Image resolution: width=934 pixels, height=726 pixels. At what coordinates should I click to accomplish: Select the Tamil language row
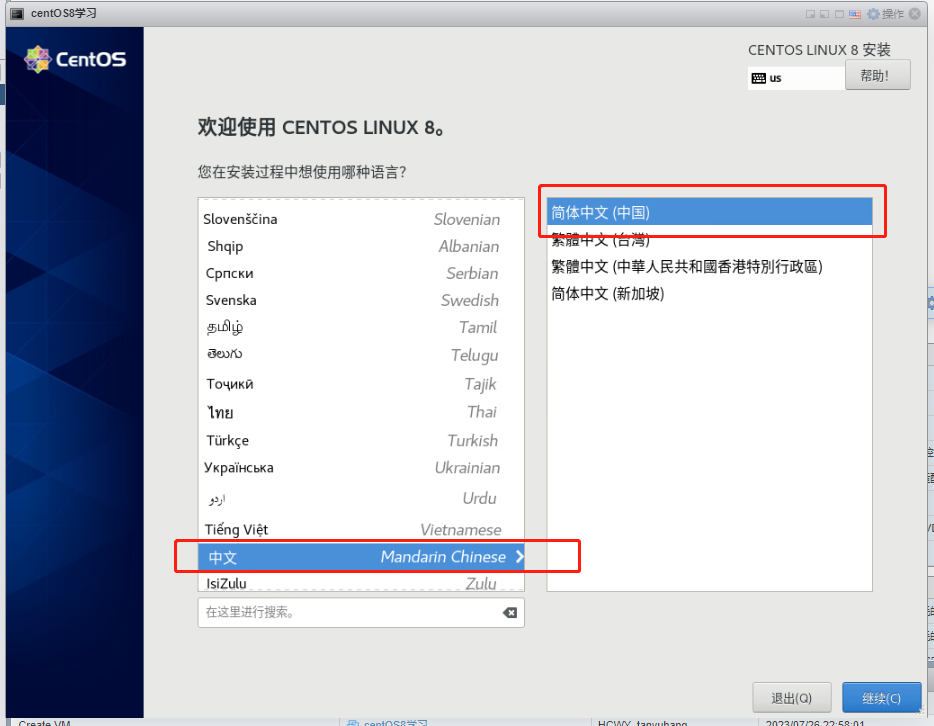point(361,328)
